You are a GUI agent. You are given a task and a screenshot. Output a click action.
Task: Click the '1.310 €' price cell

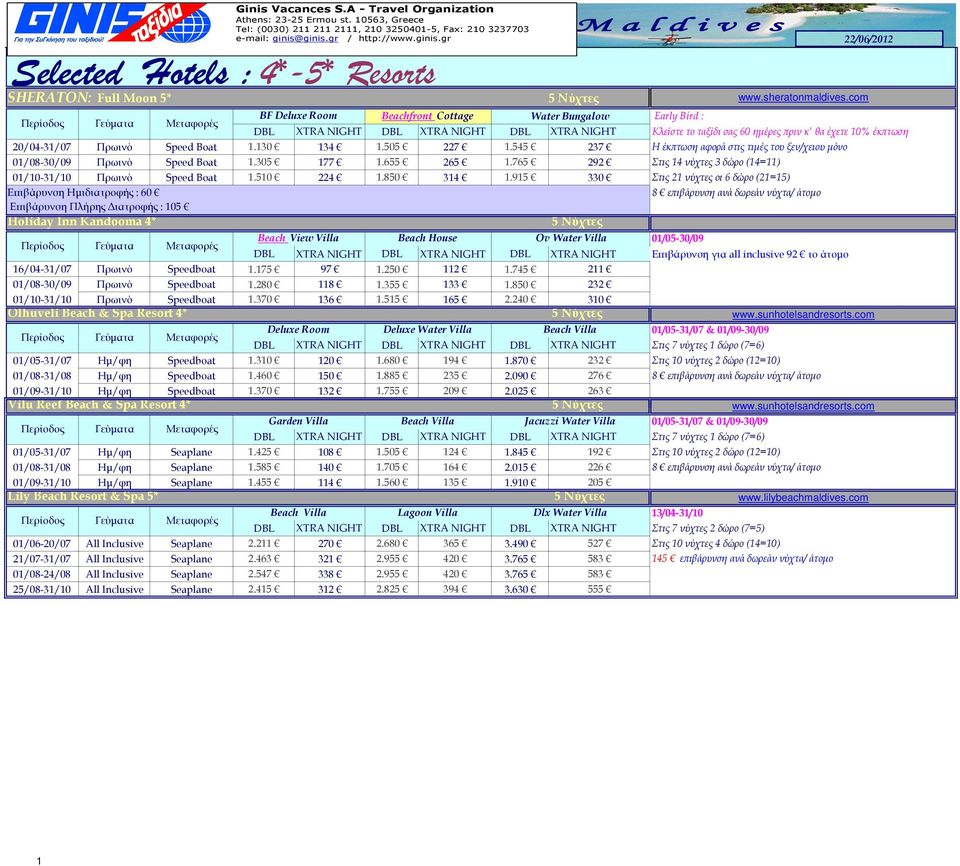pos(263,361)
